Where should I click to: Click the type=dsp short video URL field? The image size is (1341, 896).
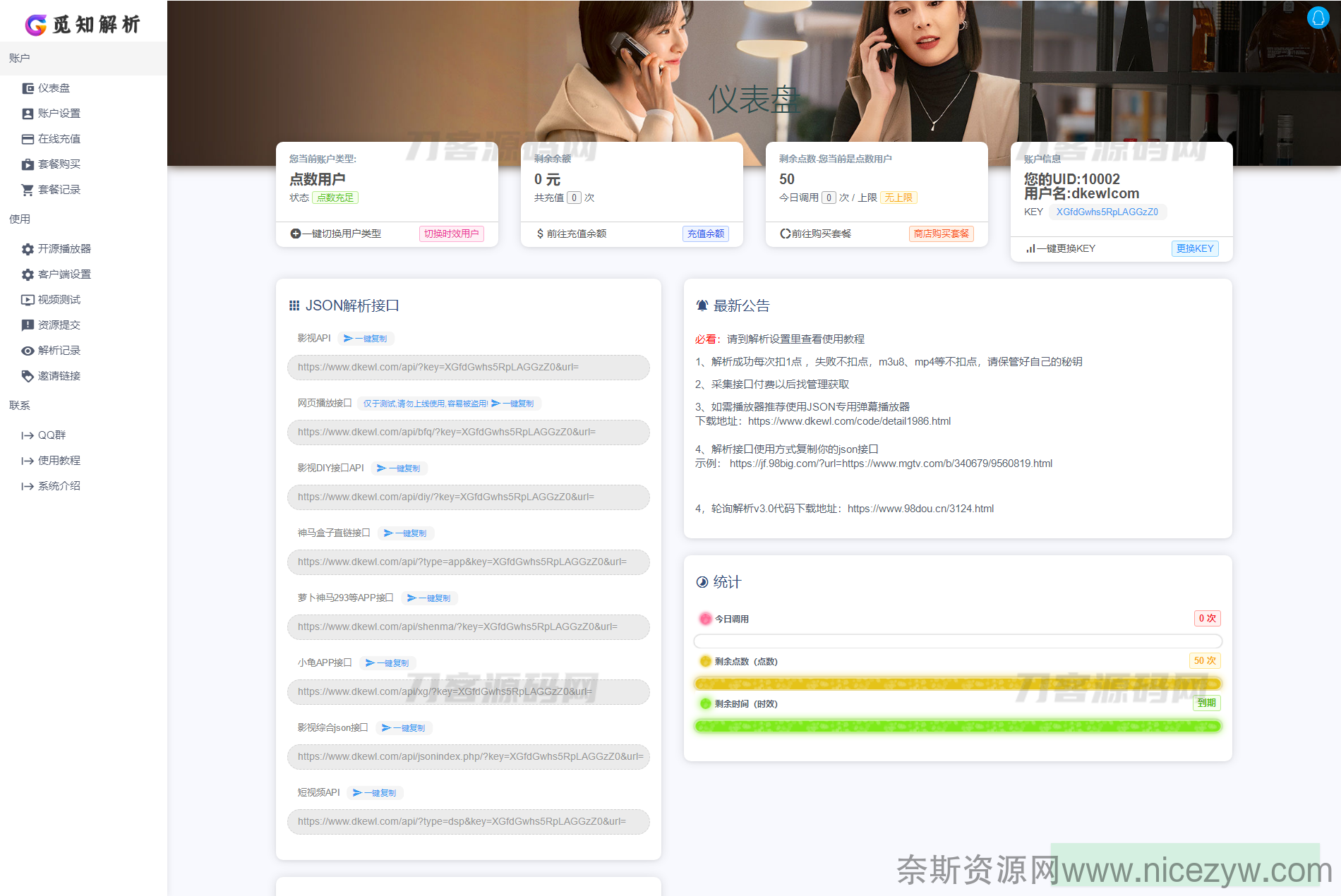(469, 822)
